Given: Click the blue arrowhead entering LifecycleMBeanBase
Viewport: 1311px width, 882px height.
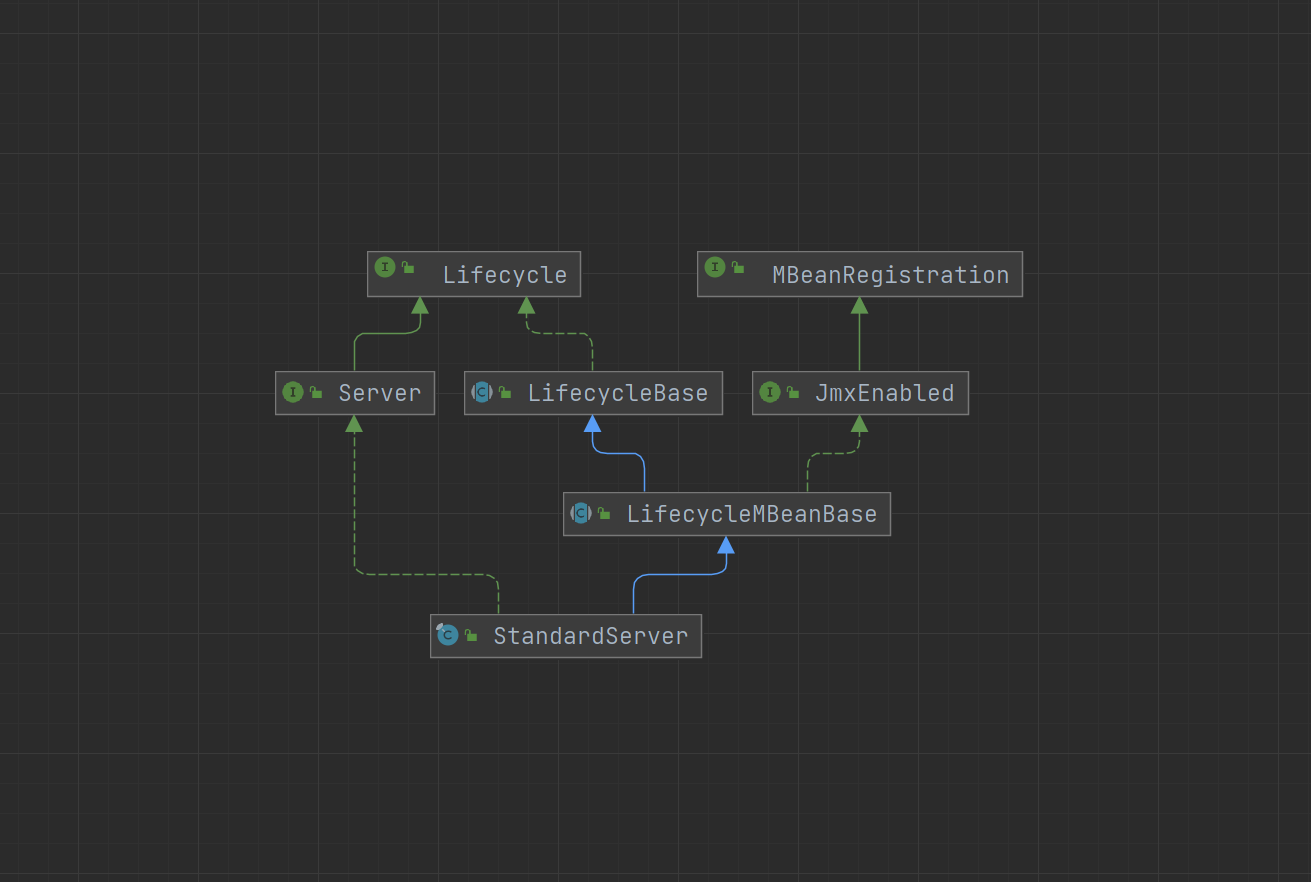Looking at the screenshot, I should (x=726, y=544).
